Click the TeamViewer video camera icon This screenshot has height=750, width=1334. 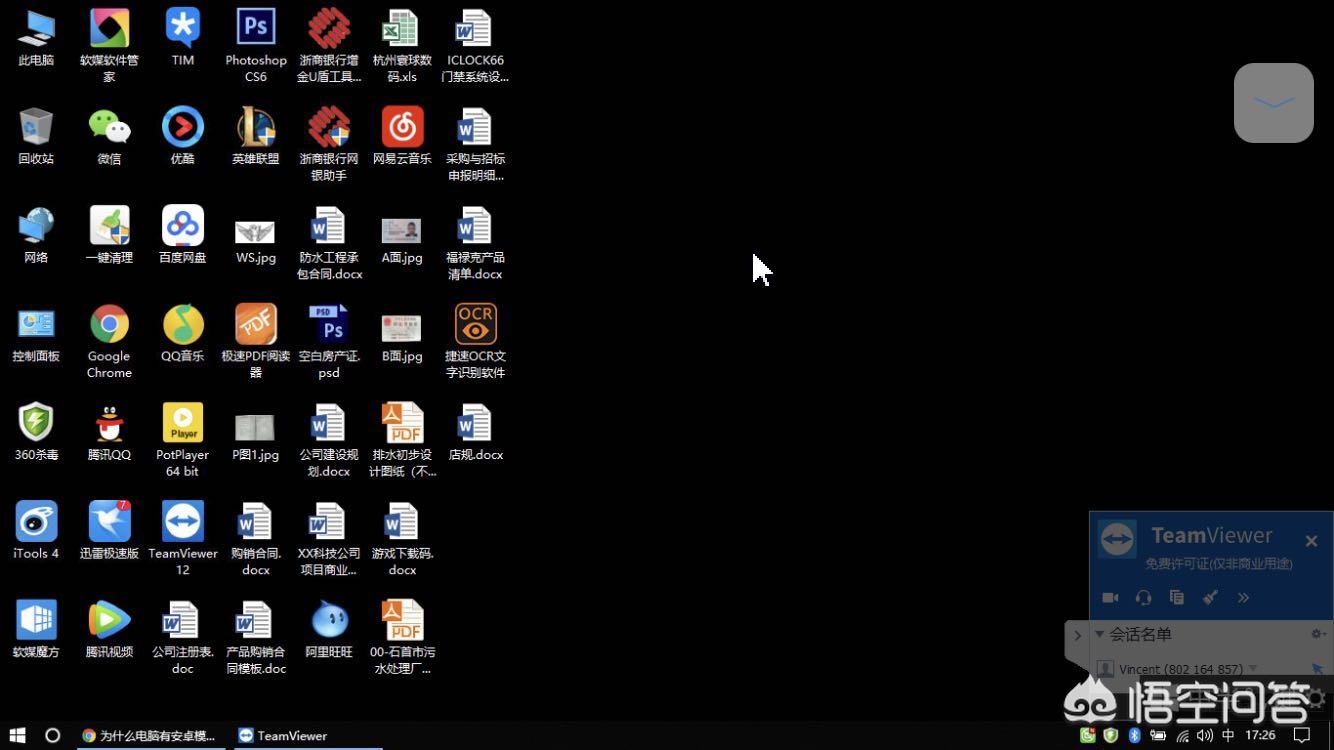(1110, 597)
